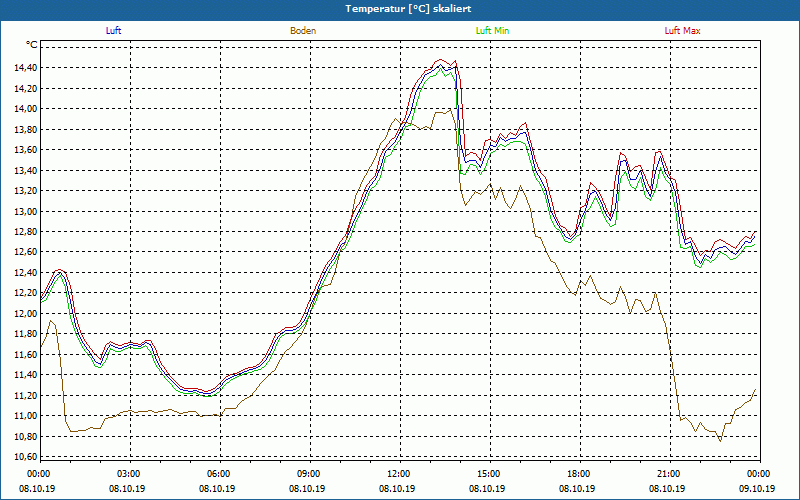Screen dimensions: 800x500
Task: Click the 15:00 time axis label
Action: (x=490, y=474)
